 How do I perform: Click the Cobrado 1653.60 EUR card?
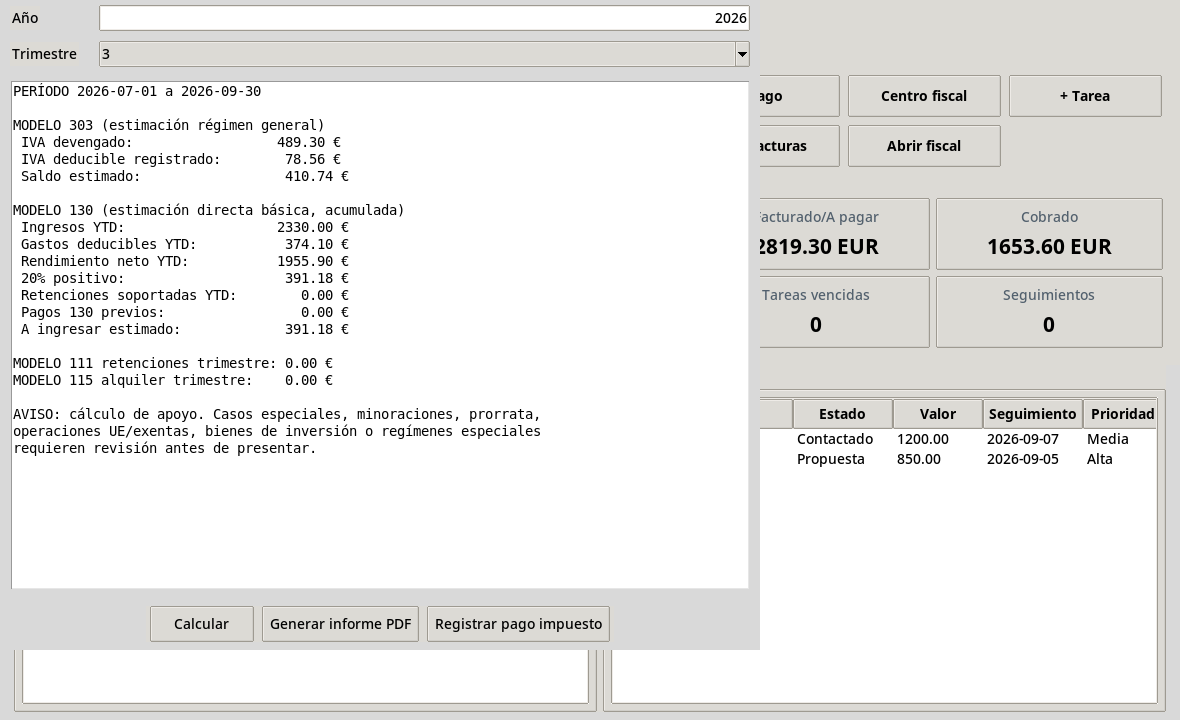[x=1049, y=234]
